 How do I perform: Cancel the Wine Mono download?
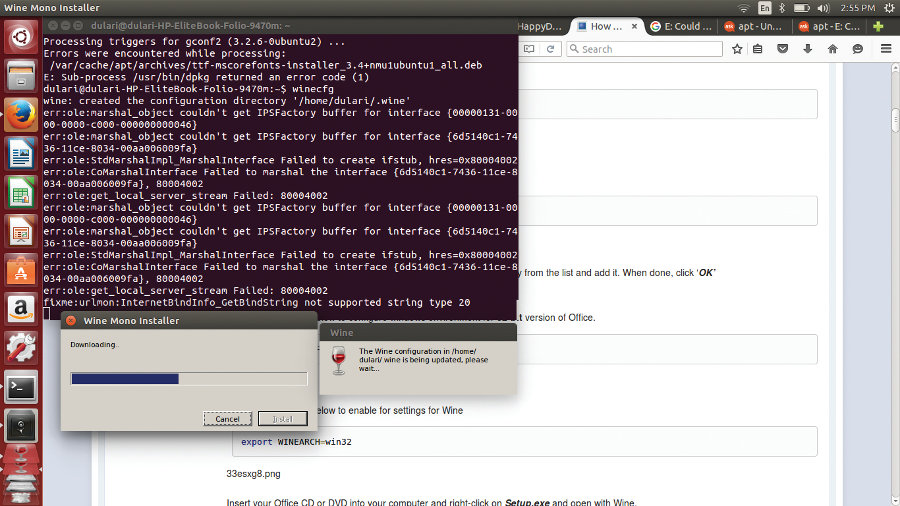(x=227, y=419)
